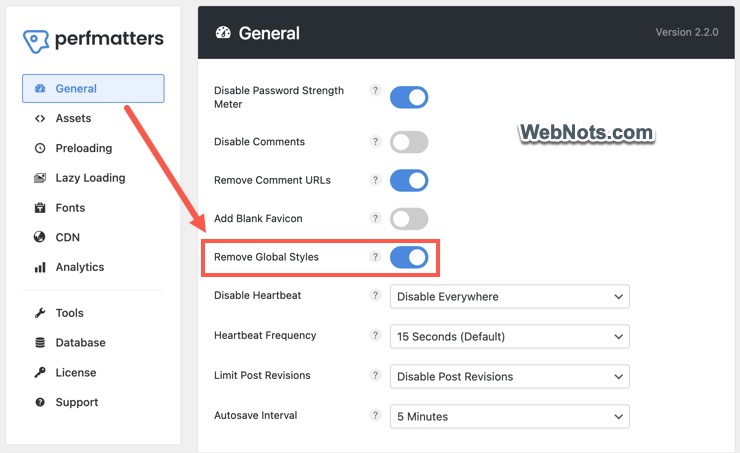Toggle off Remove Global Styles
Screen dimensions: 740x453
[x=409, y=258]
